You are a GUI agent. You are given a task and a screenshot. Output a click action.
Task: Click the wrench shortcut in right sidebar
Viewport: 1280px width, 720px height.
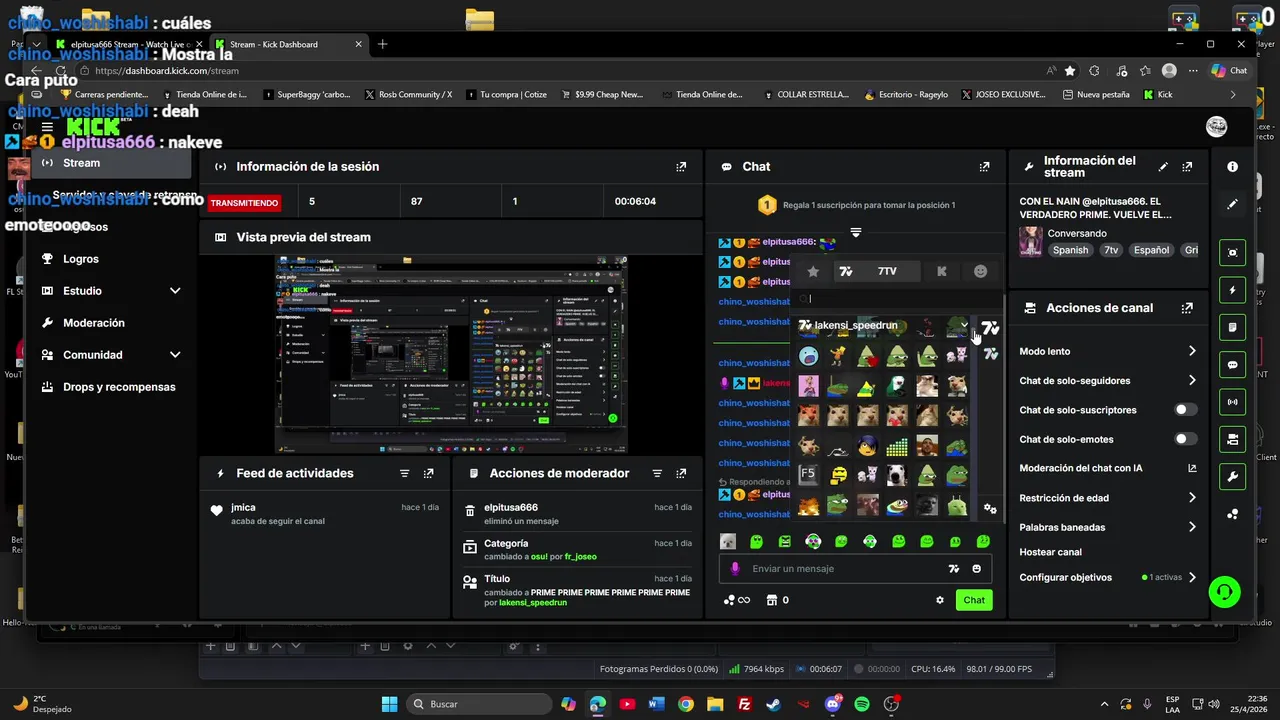[x=1233, y=477]
